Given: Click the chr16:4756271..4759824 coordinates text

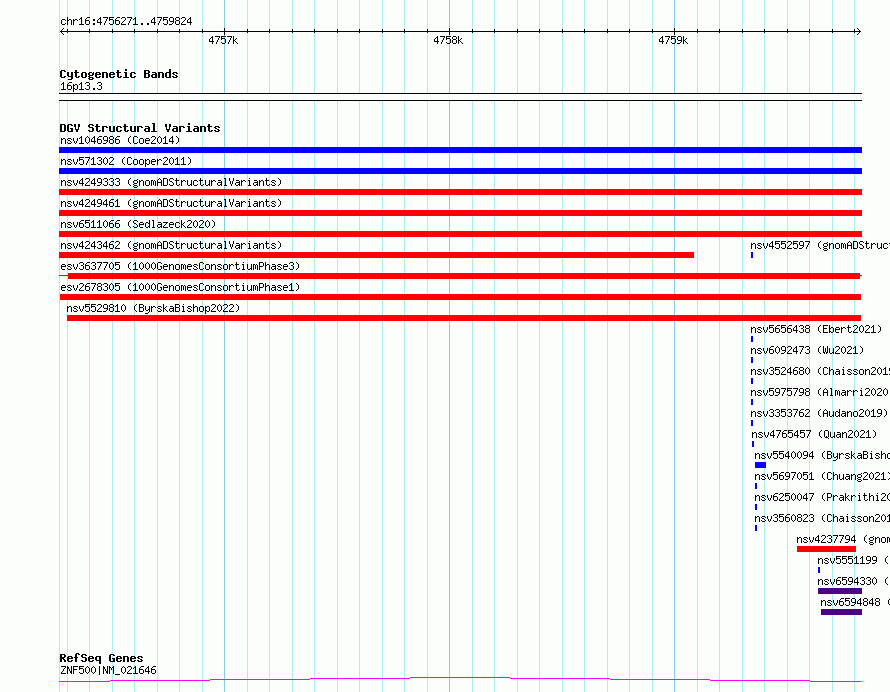Looking at the screenshot, I should click(126, 22).
